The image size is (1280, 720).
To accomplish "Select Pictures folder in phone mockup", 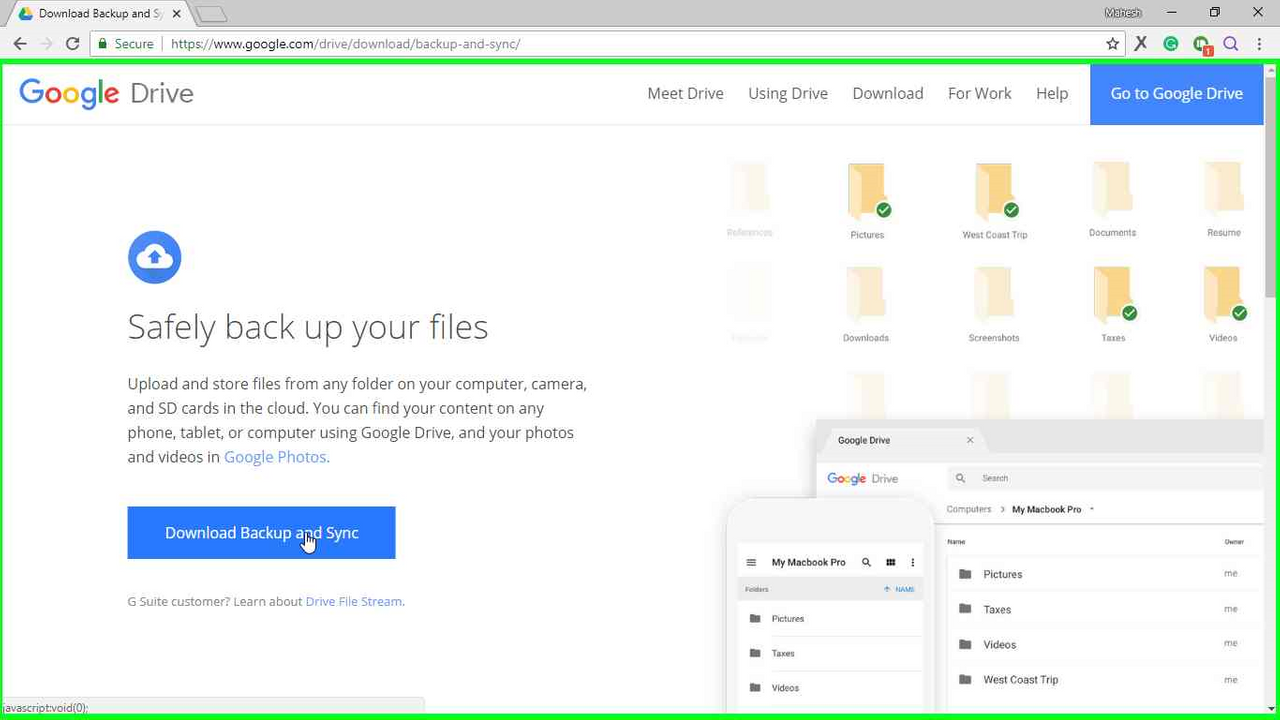I will click(x=830, y=618).
